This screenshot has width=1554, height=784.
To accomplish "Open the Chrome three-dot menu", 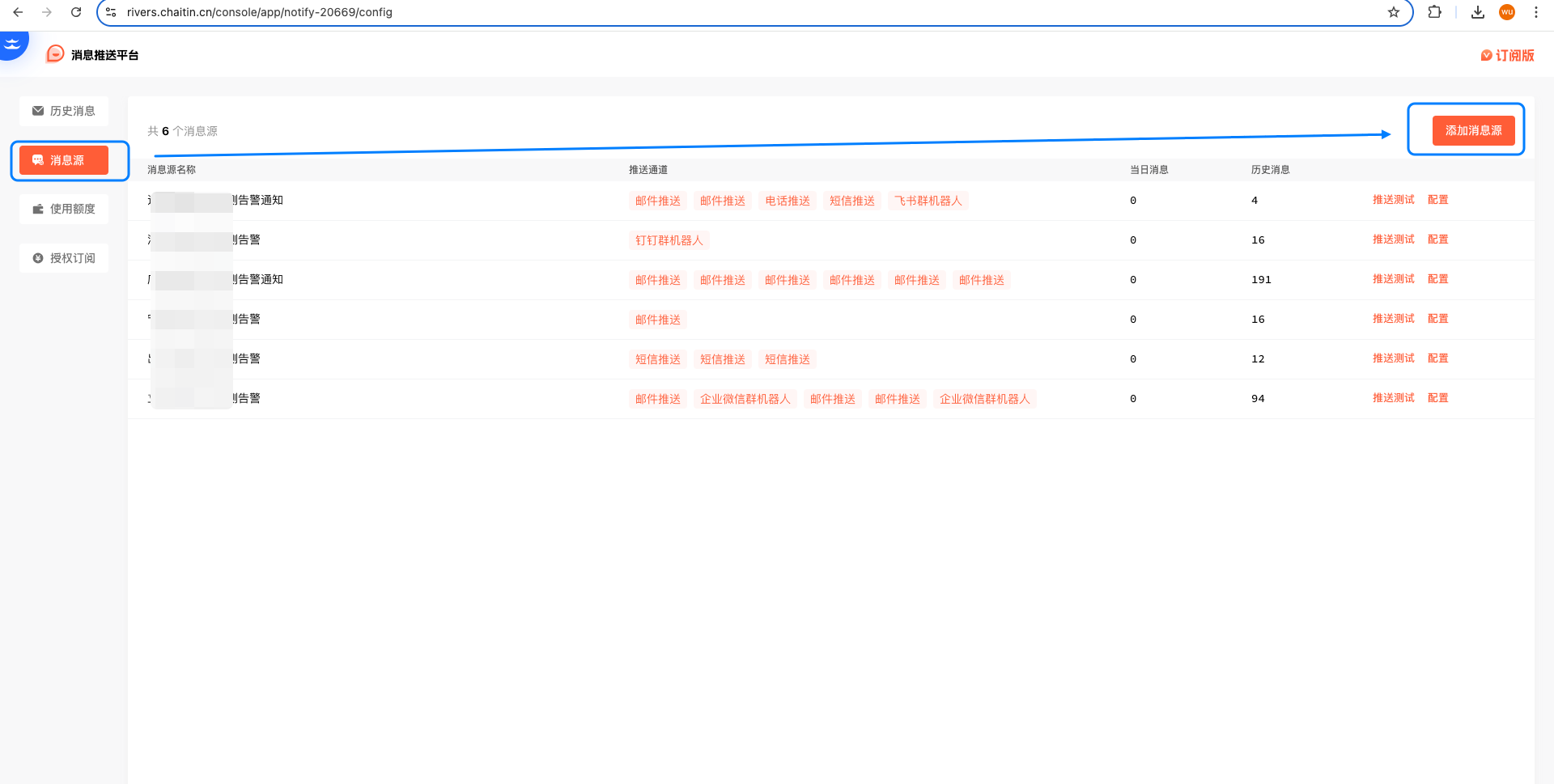I will pos(1535,12).
